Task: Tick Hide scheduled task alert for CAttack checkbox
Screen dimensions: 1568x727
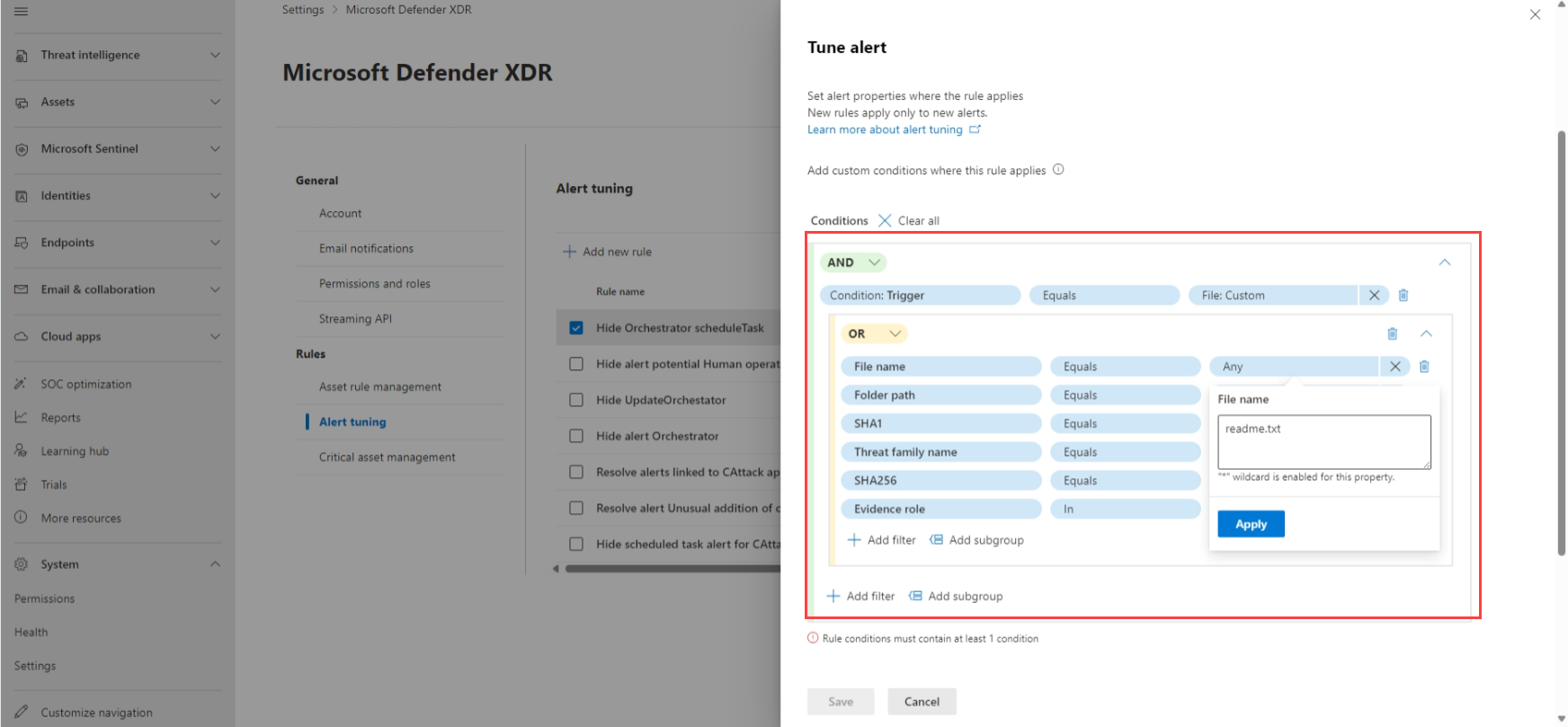Action: [576, 544]
